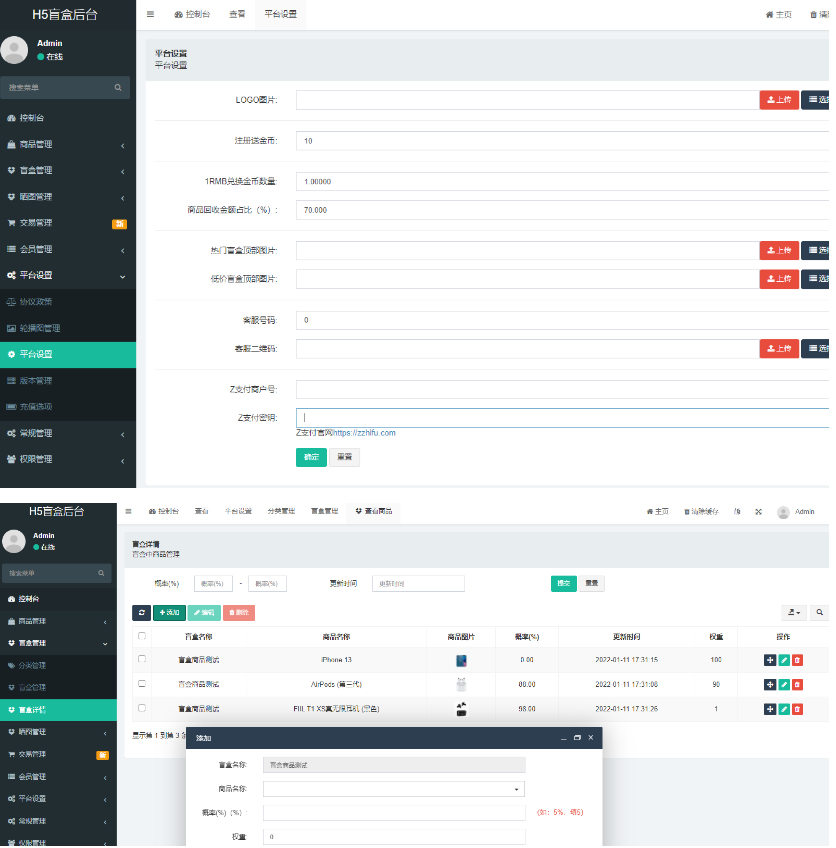The width and height of the screenshot is (836, 848).
Task: Click FIIL T1 XS product thumbnail
Action: [x=461, y=709]
